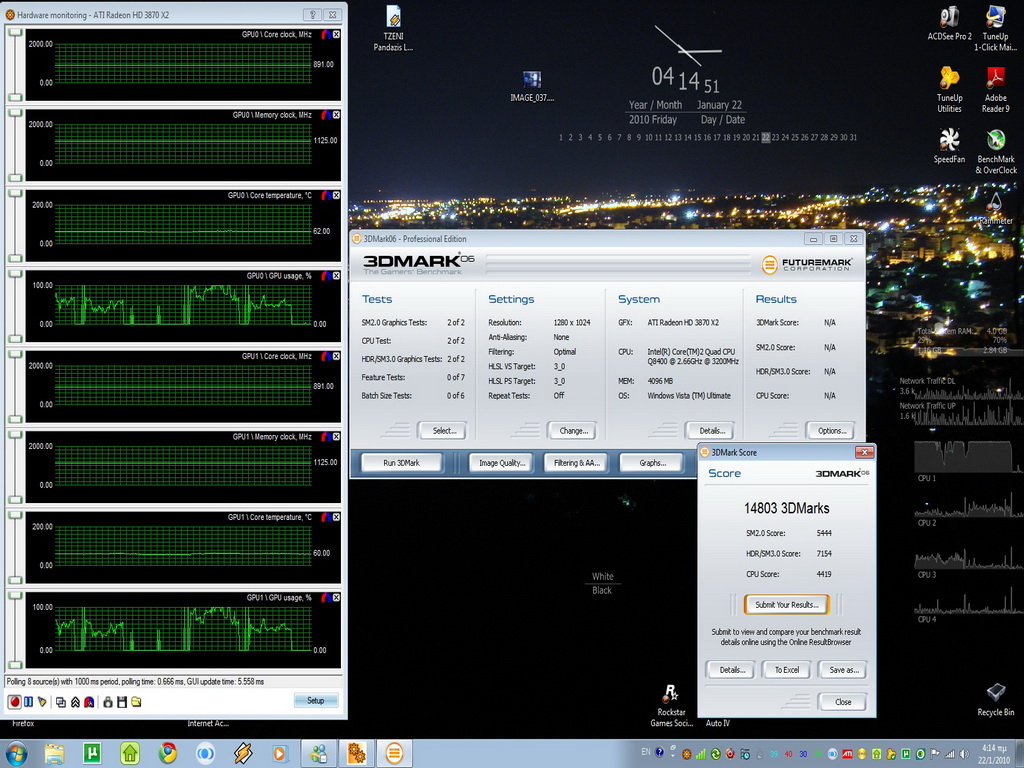Image resolution: width=1024 pixels, height=768 pixels.
Task: Click the red-blue icon on GPU0 Memory clock graph
Action: [x=326, y=114]
